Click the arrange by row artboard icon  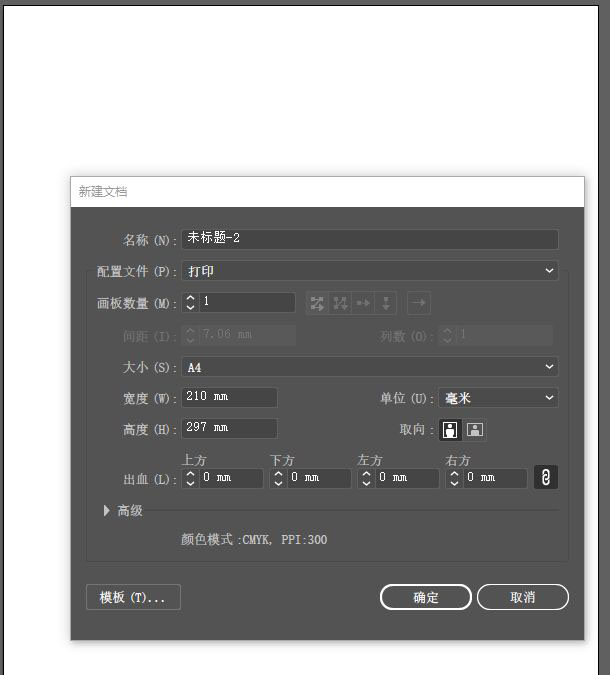363,303
